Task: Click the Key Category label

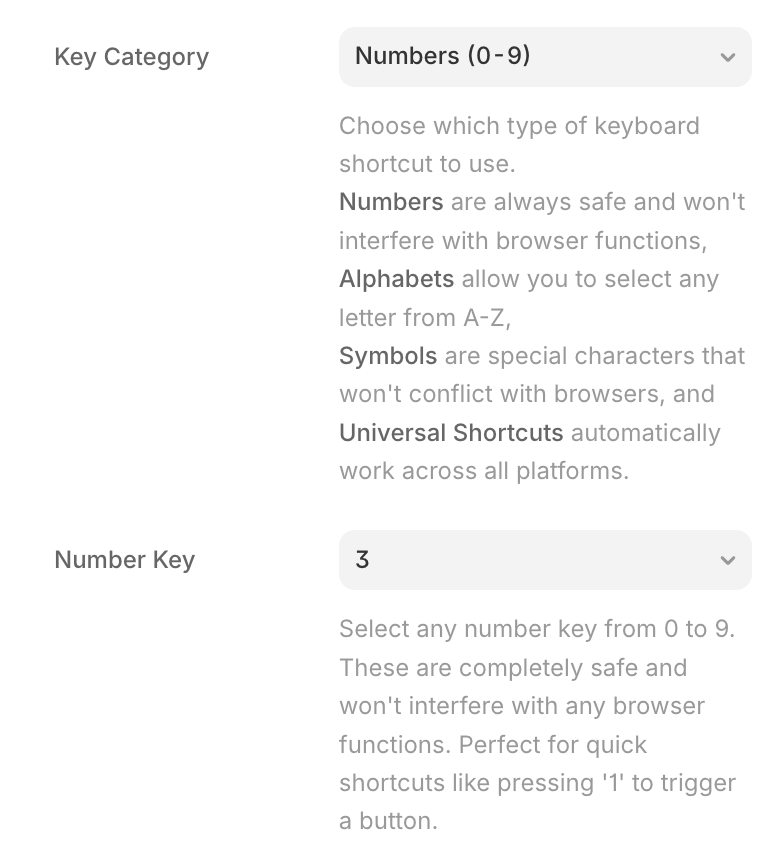Action: pyautogui.click(x=132, y=58)
